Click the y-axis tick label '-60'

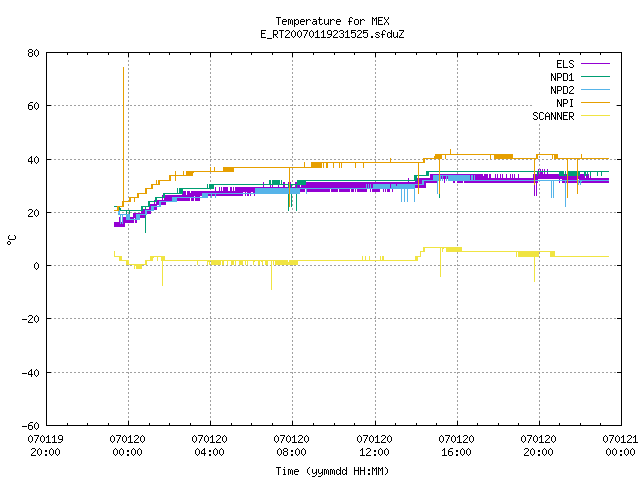point(31,426)
